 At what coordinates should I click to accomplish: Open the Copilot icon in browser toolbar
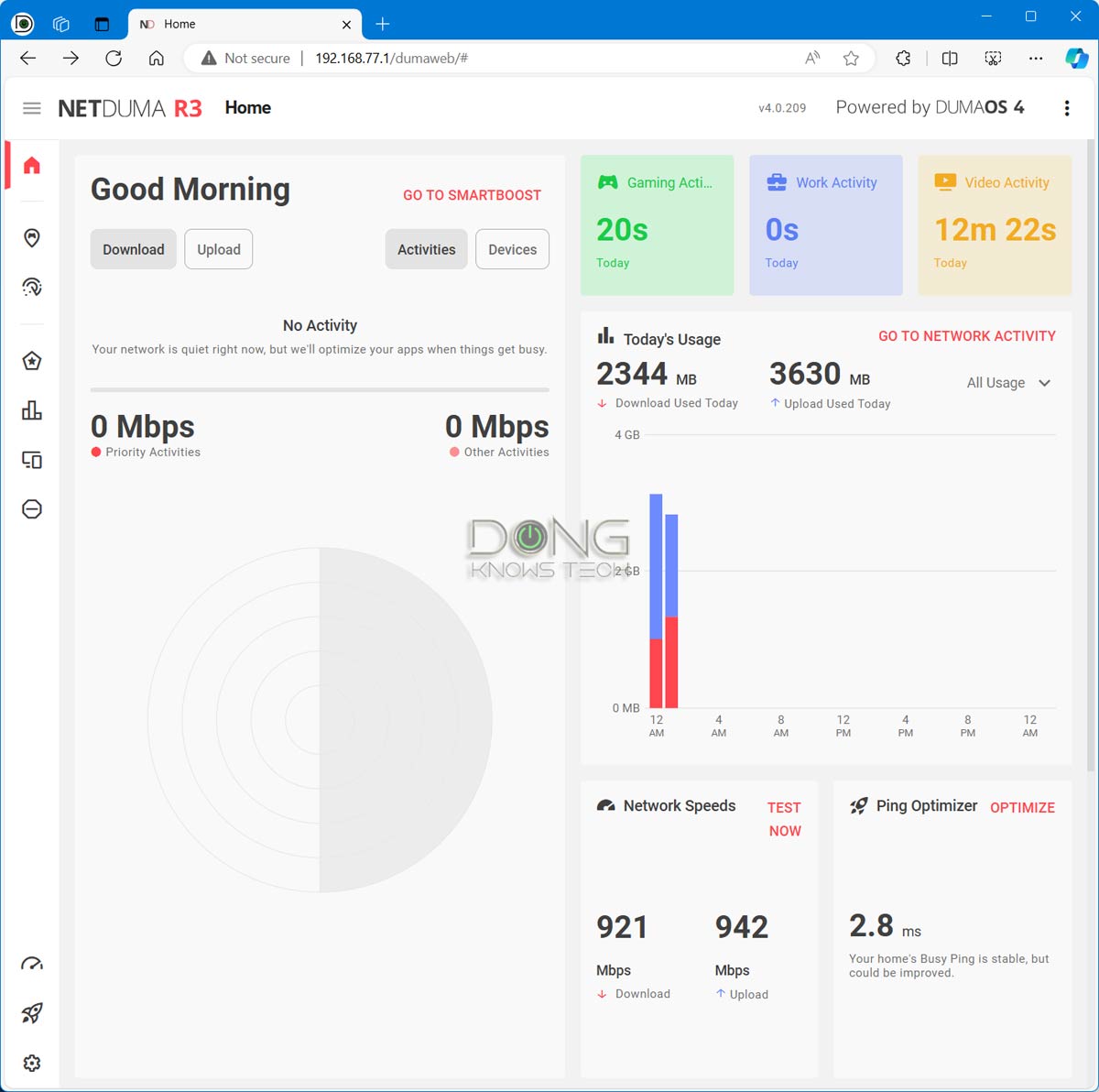(x=1077, y=58)
